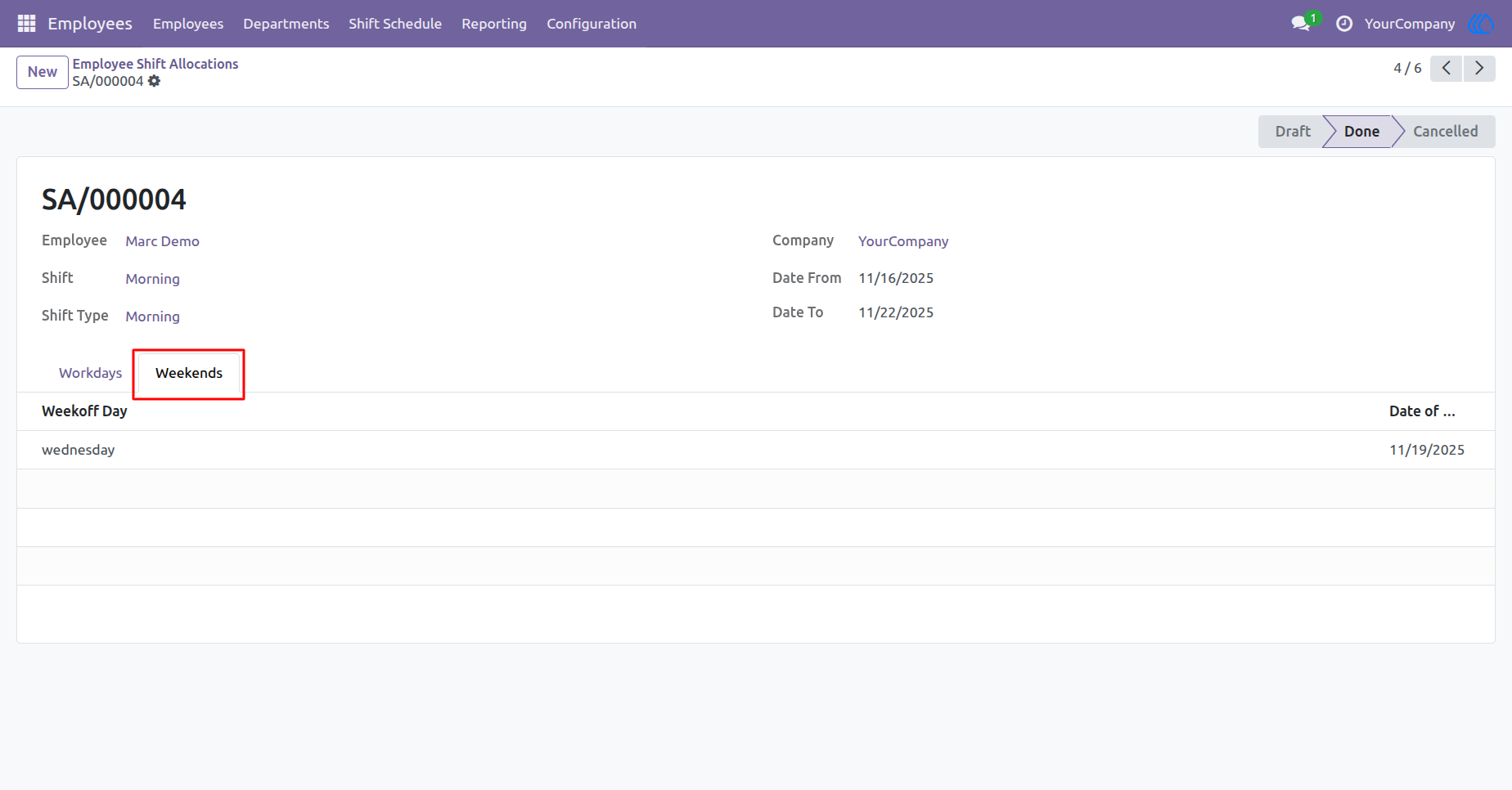Screen dimensions: 1512x790
Task: Click the Date From value 11/16/2025
Action: click(x=896, y=278)
